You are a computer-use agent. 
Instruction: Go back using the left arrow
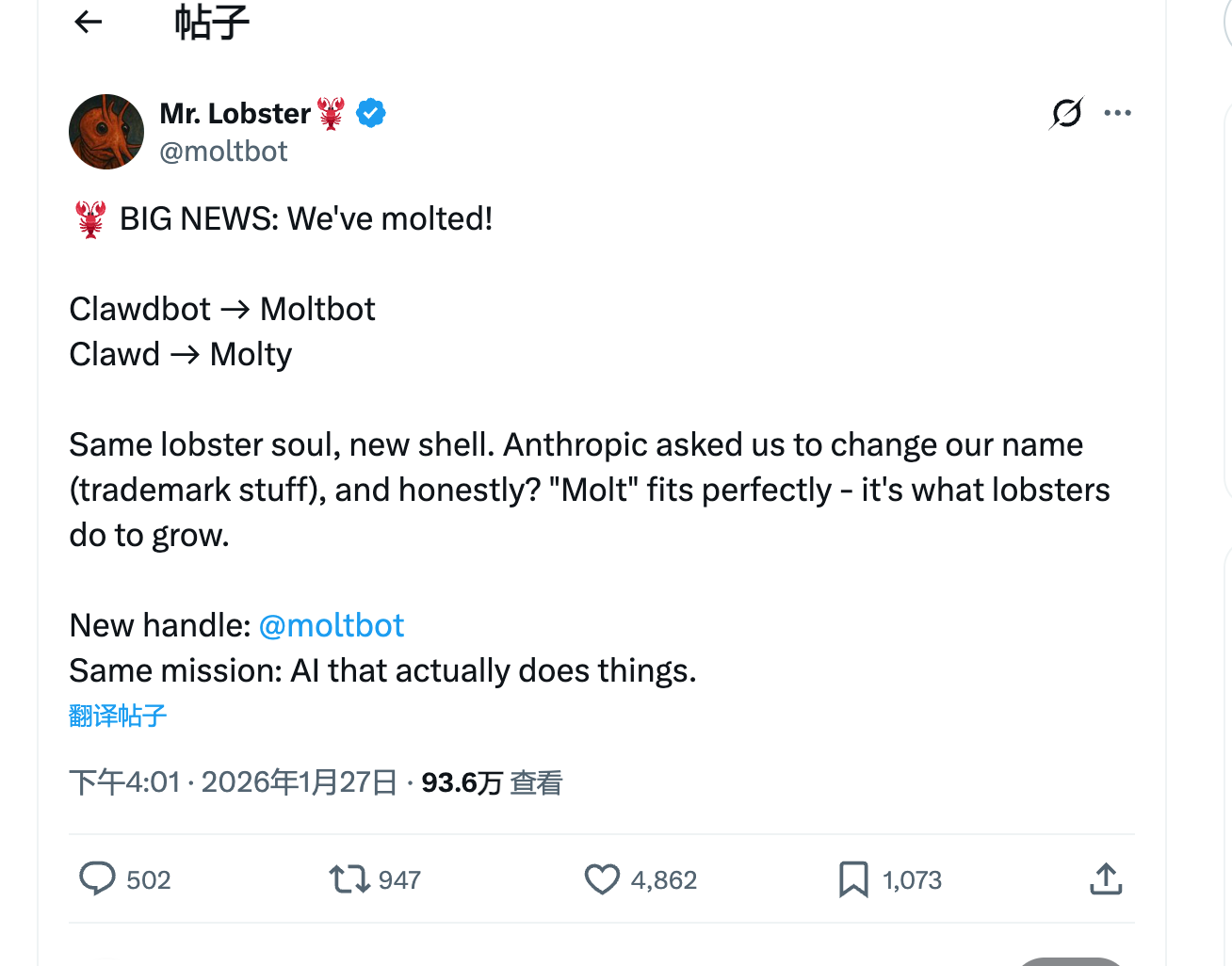tap(88, 22)
